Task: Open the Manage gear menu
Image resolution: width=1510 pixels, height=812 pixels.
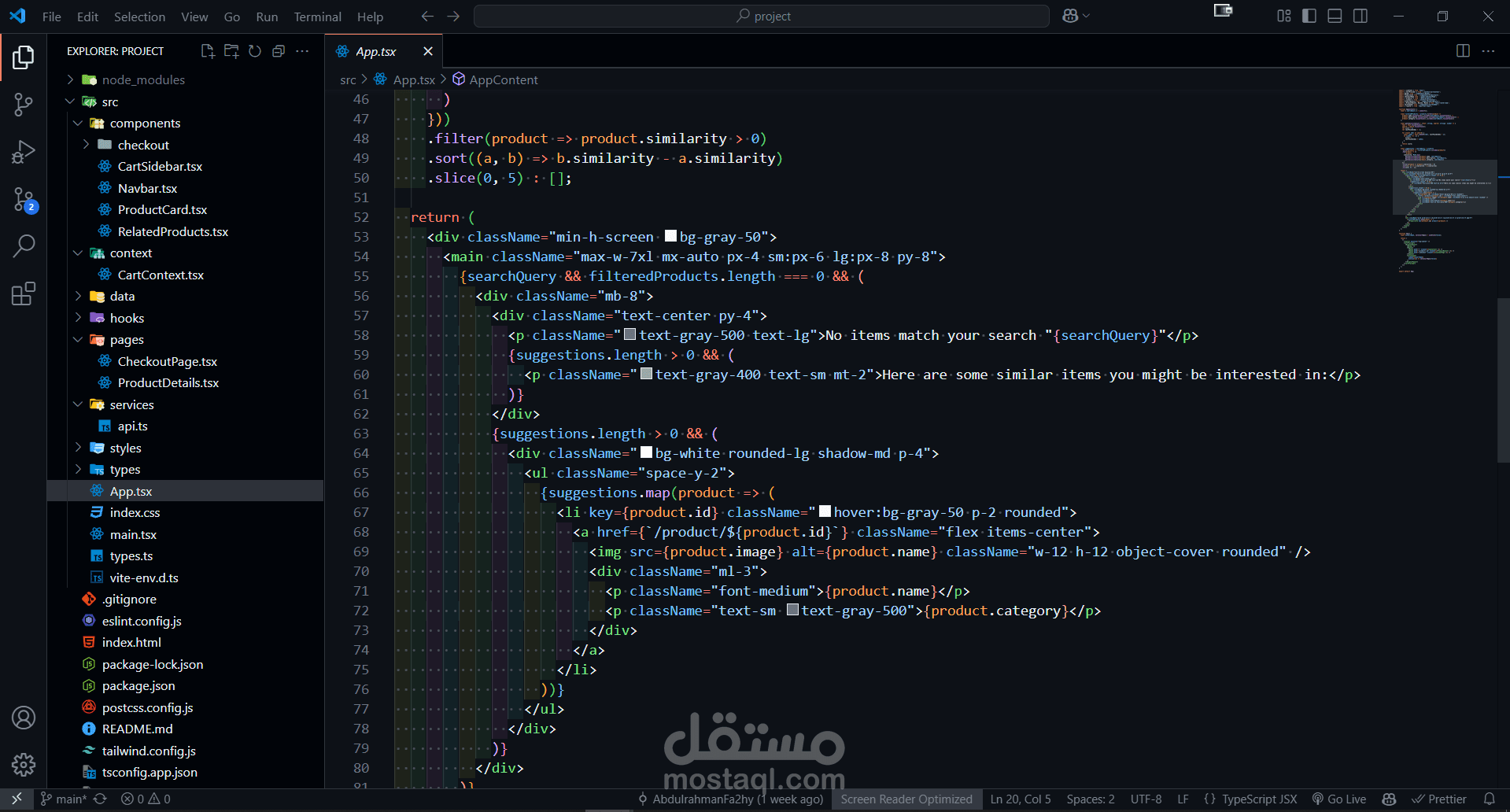Action: 24,764
